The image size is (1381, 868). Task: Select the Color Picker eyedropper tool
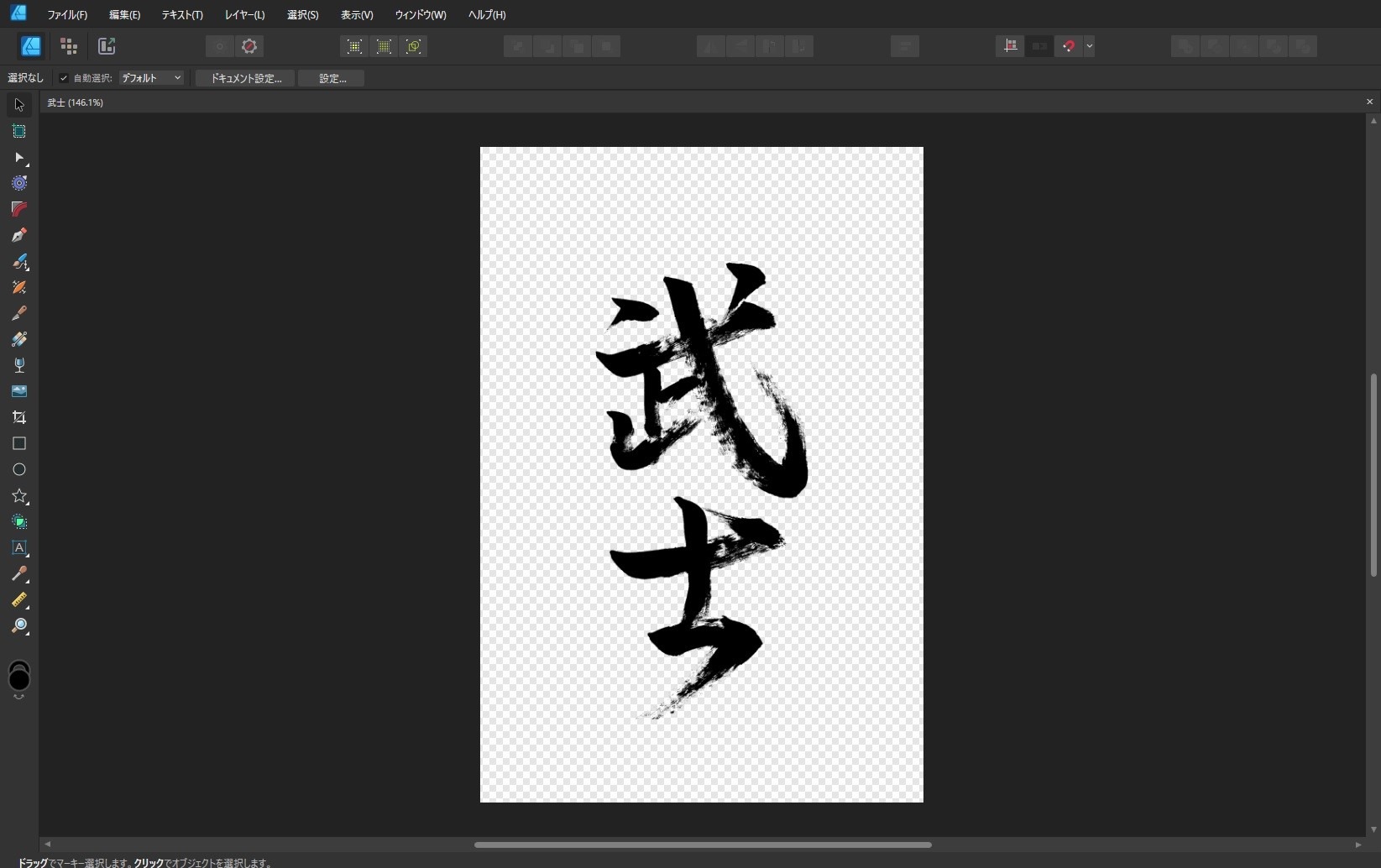[18, 574]
